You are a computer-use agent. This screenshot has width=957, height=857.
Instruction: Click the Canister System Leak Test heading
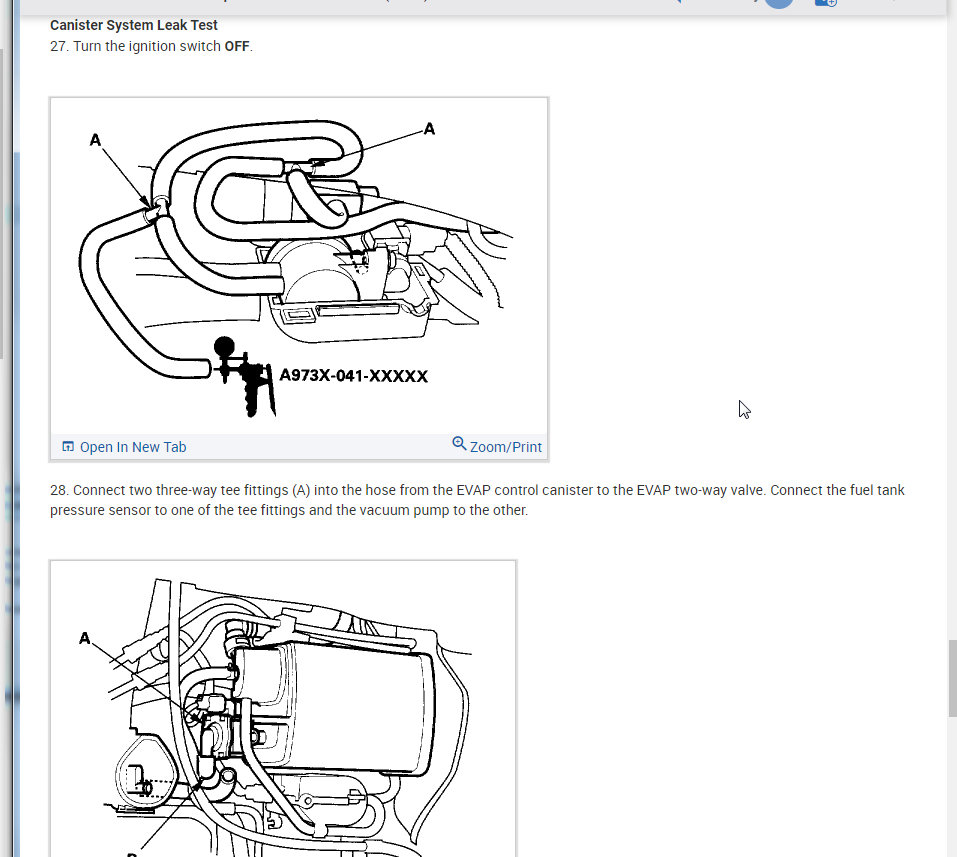pyautogui.click(x=133, y=24)
